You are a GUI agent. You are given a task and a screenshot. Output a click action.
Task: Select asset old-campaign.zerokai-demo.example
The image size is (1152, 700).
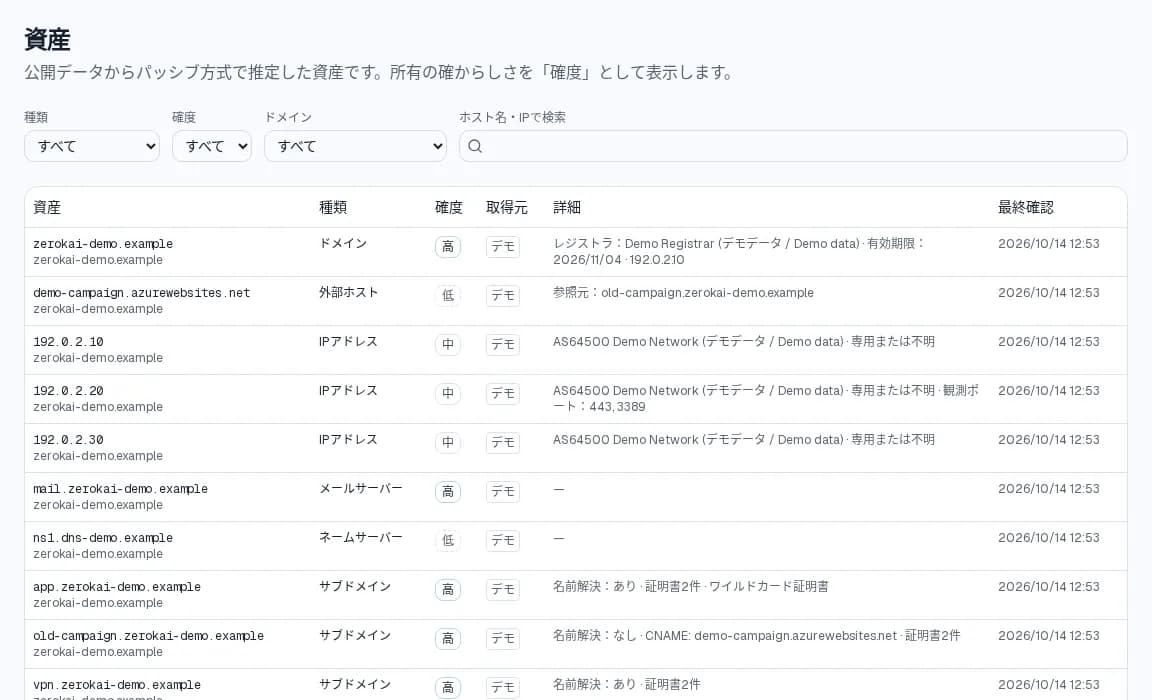148,636
